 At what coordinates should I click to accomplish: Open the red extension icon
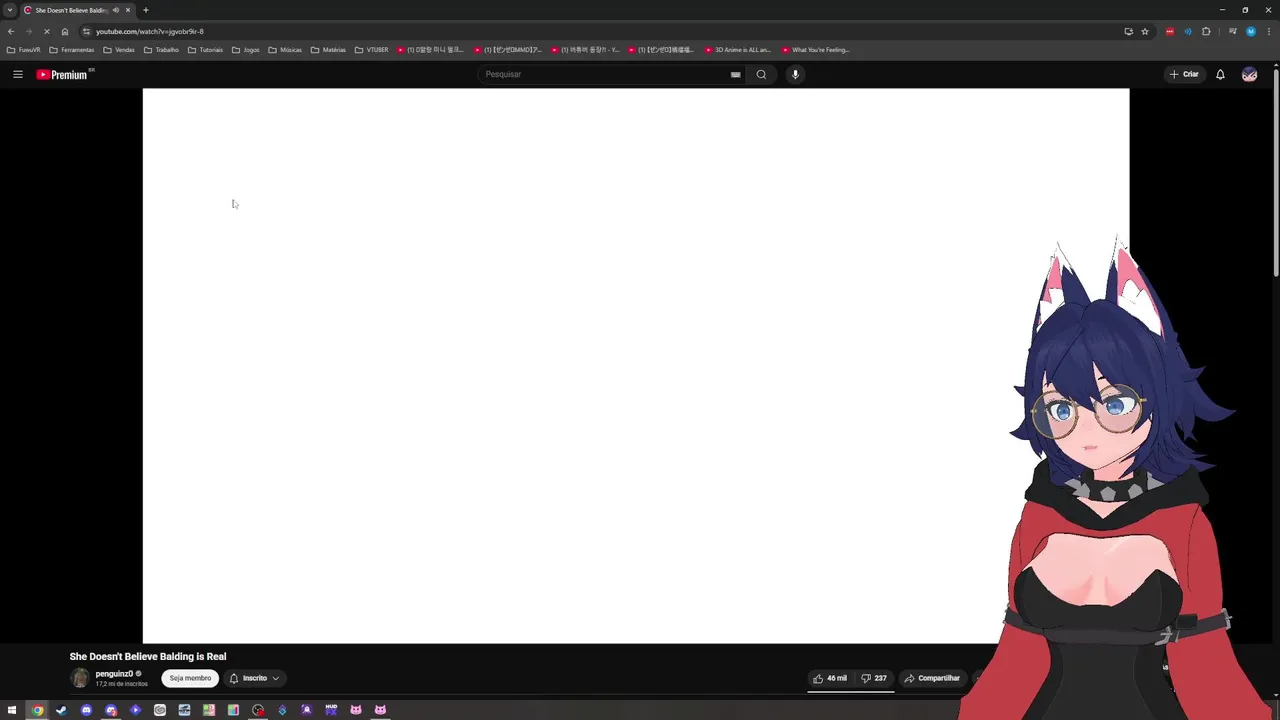click(1170, 31)
